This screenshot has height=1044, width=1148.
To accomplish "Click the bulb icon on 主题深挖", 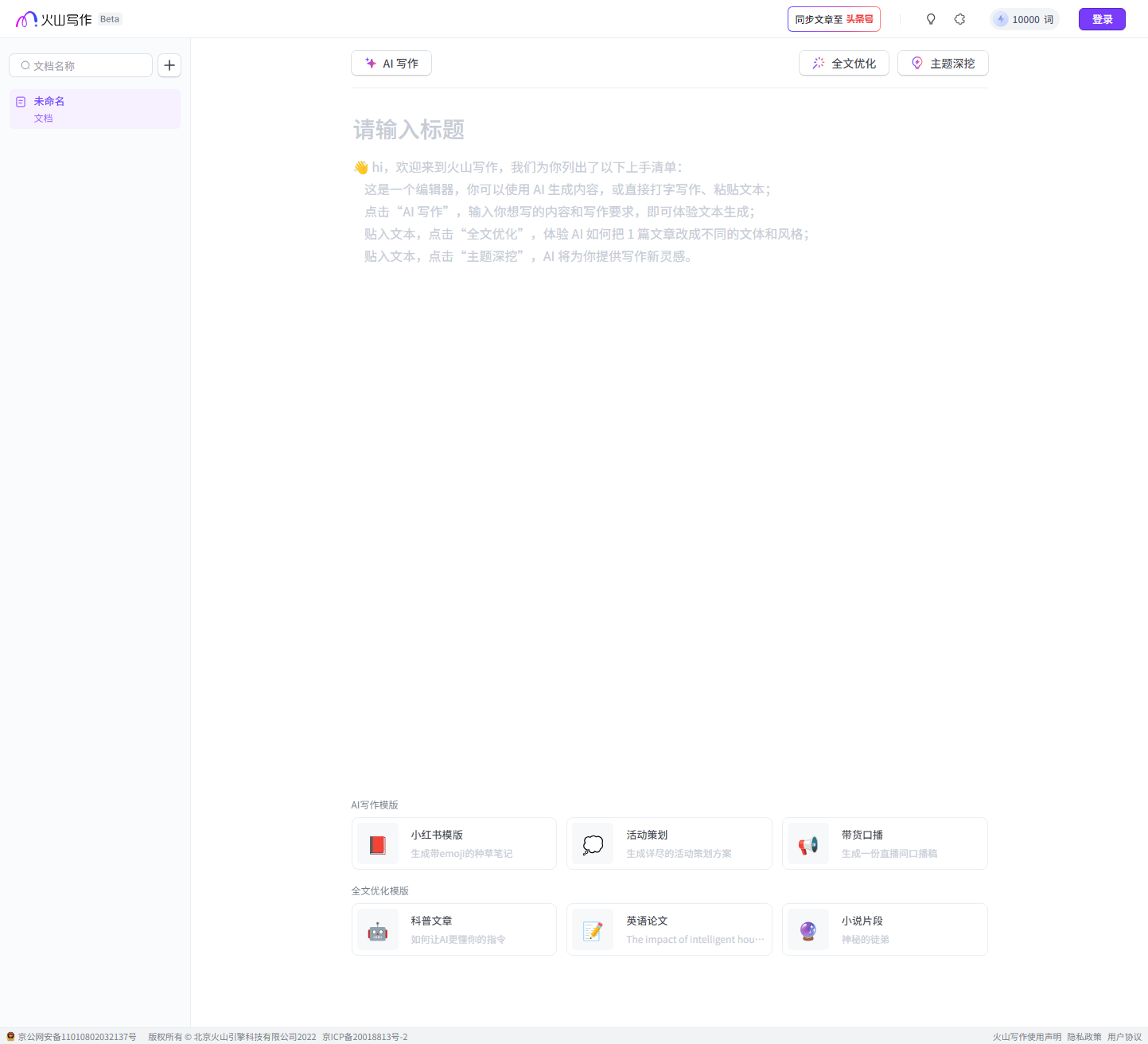I will [917, 63].
